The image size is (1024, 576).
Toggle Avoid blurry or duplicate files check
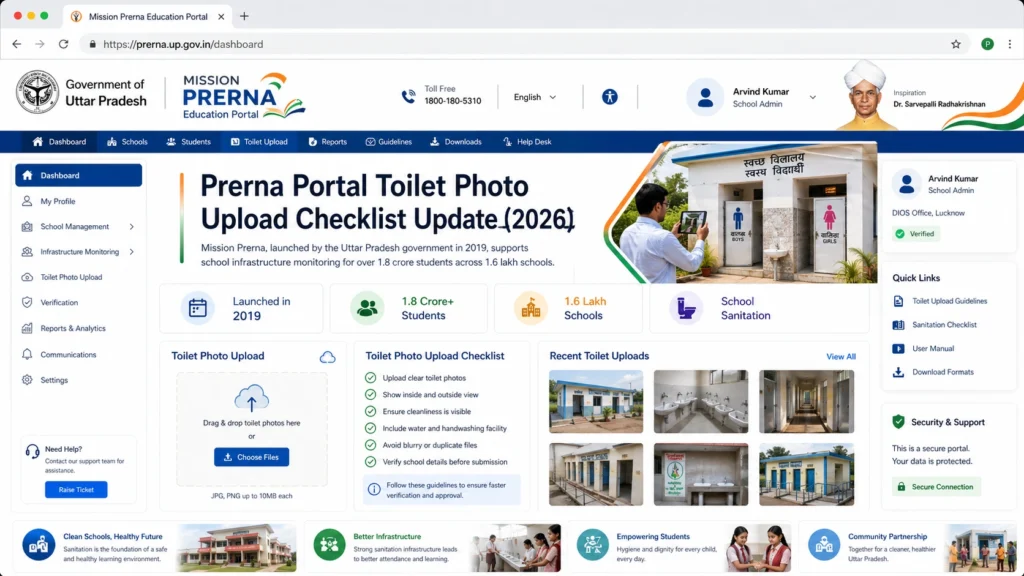coord(370,445)
